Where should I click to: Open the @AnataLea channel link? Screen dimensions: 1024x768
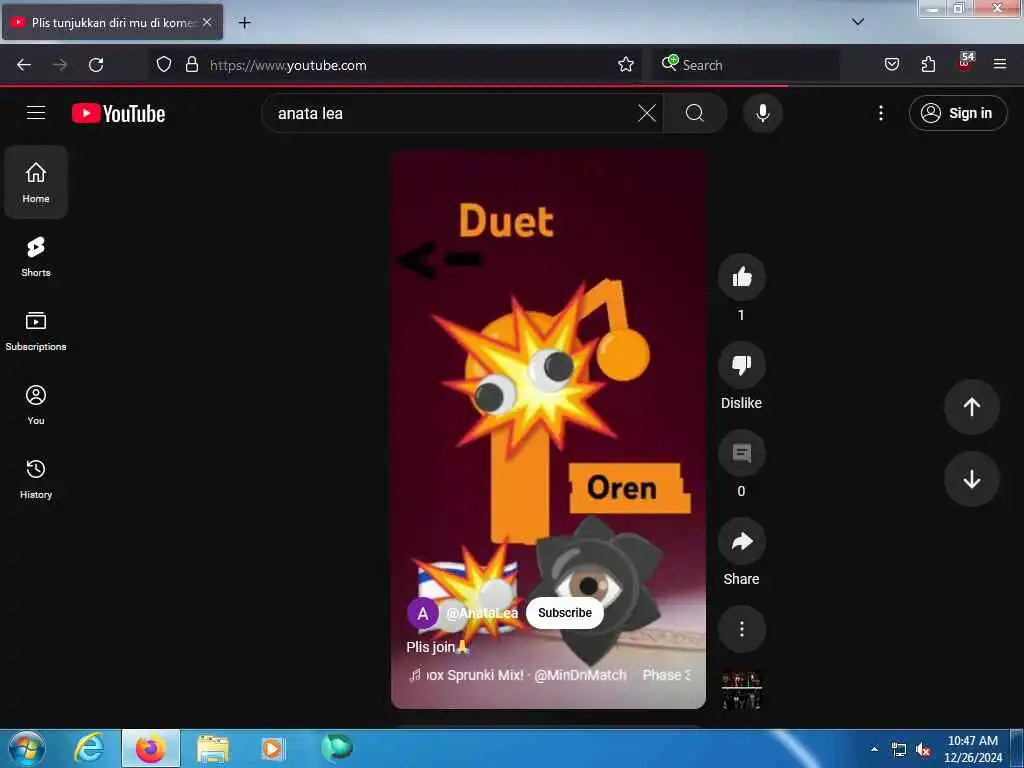click(482, 613)
